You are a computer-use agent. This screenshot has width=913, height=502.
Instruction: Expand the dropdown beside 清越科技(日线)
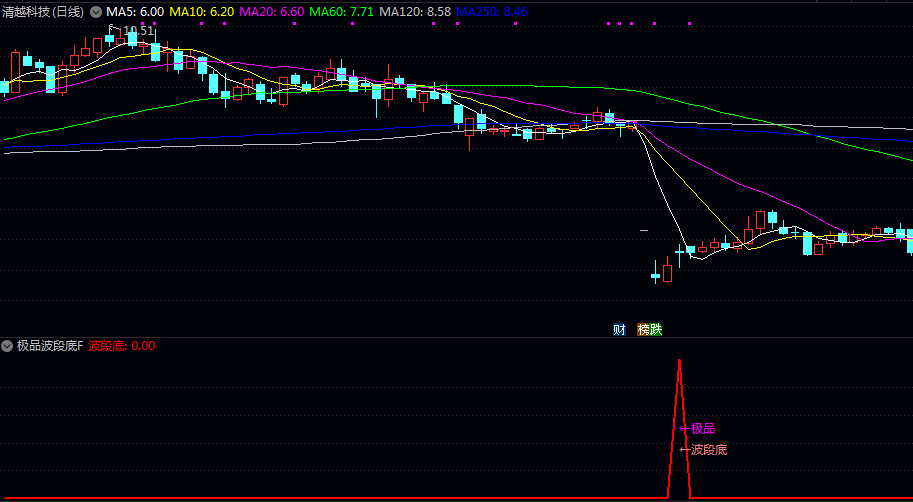point(96,12)
